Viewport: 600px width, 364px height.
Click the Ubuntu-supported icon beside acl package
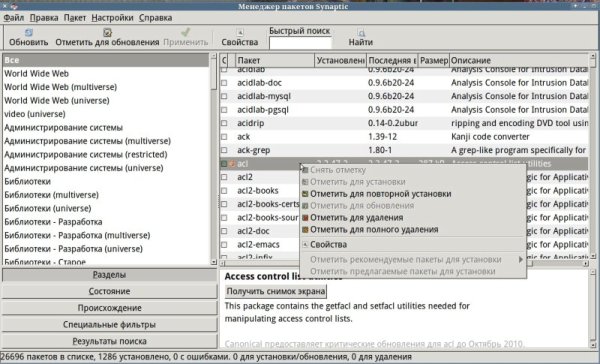(232, 164)
